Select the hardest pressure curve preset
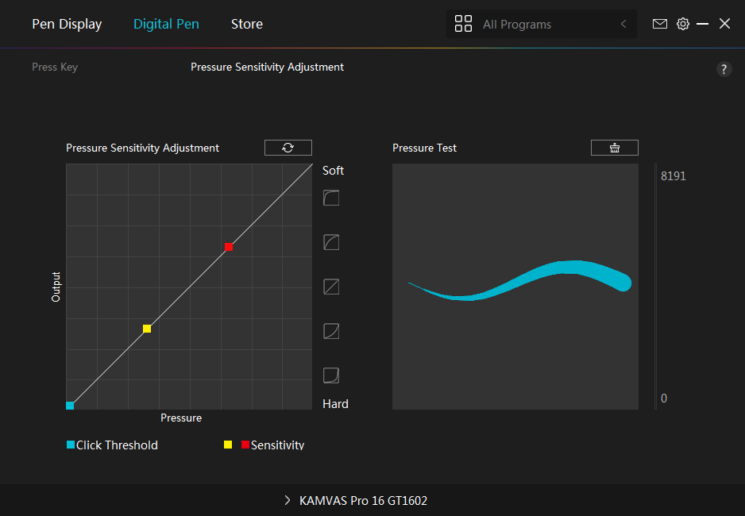Image resolution: width=745 pixels, height=516 pixels. point(331,375)
